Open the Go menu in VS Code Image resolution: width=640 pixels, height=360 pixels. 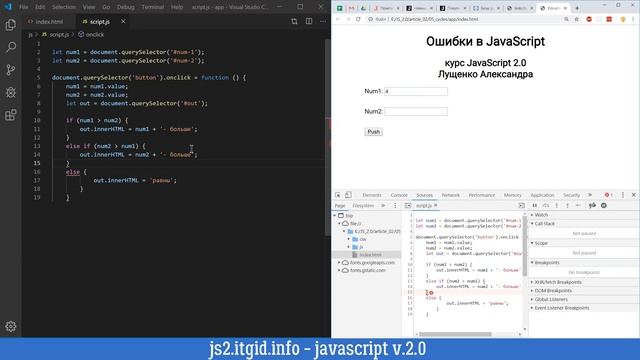tap(106, 7)
